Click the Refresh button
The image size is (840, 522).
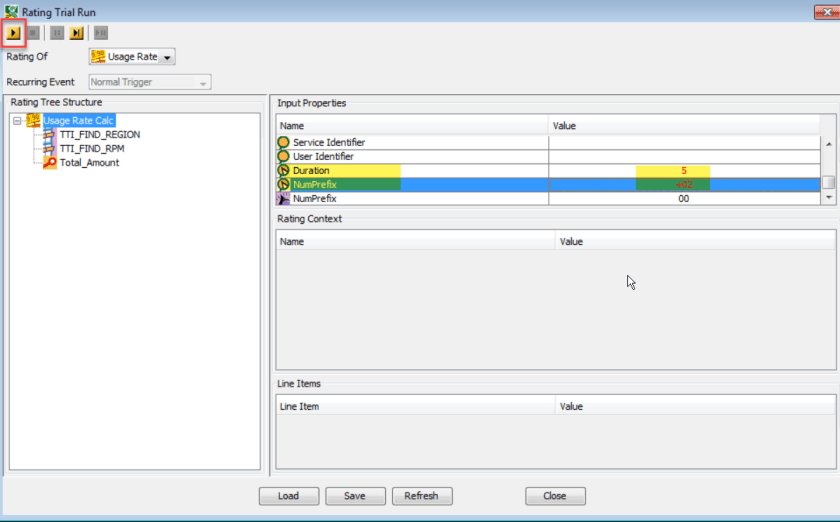click(x=422, y=496)
